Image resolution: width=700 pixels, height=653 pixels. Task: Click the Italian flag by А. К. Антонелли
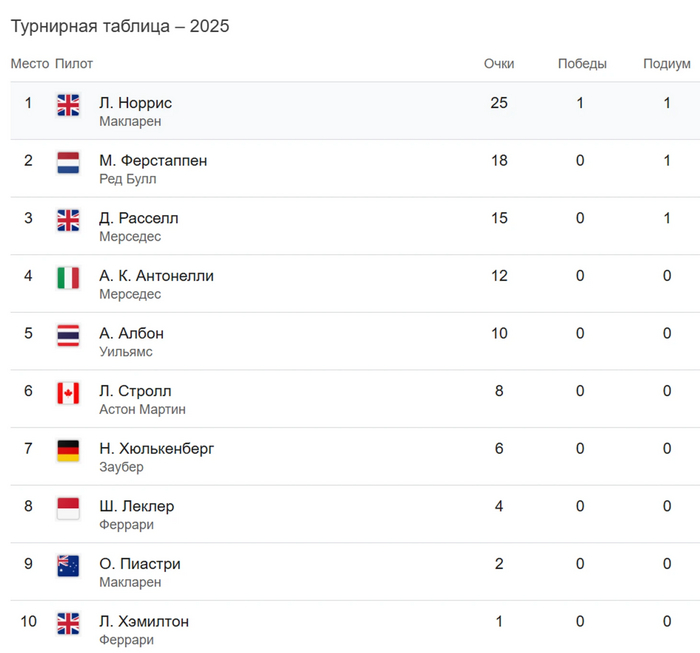68,278
